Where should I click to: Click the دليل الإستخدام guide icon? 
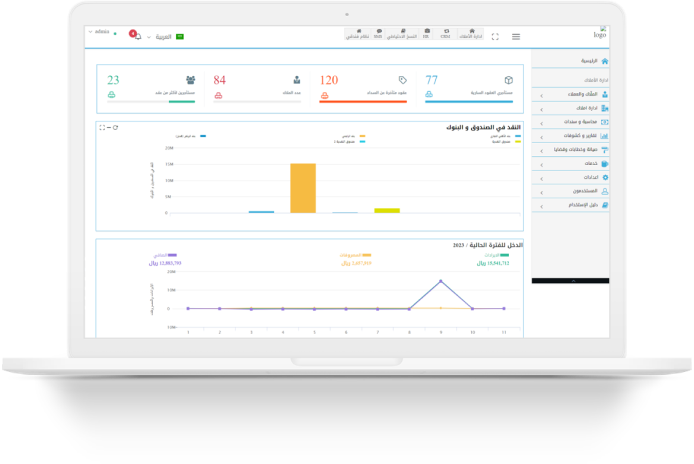[605, 205]
